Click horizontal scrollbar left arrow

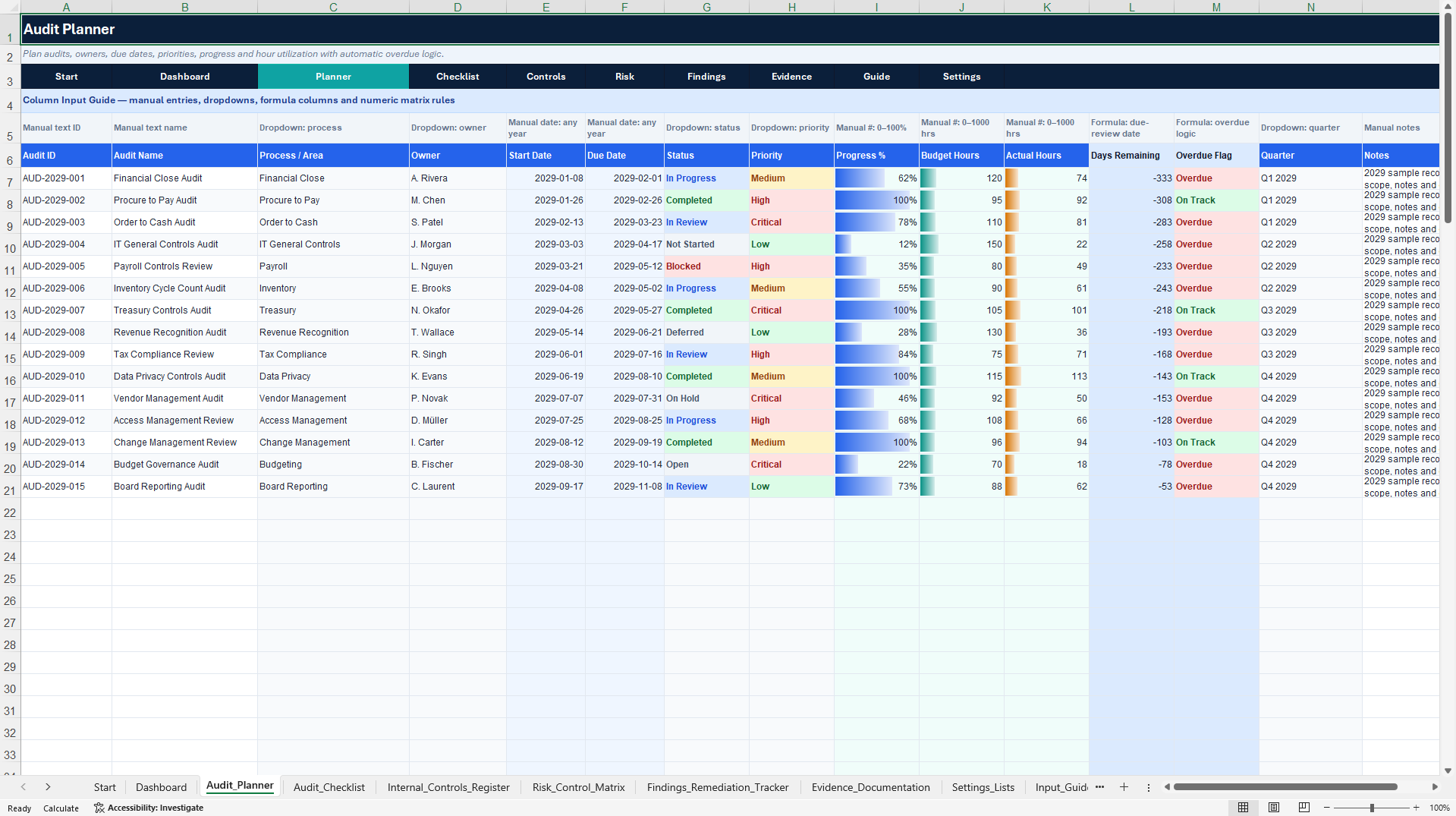(1167, 787)
